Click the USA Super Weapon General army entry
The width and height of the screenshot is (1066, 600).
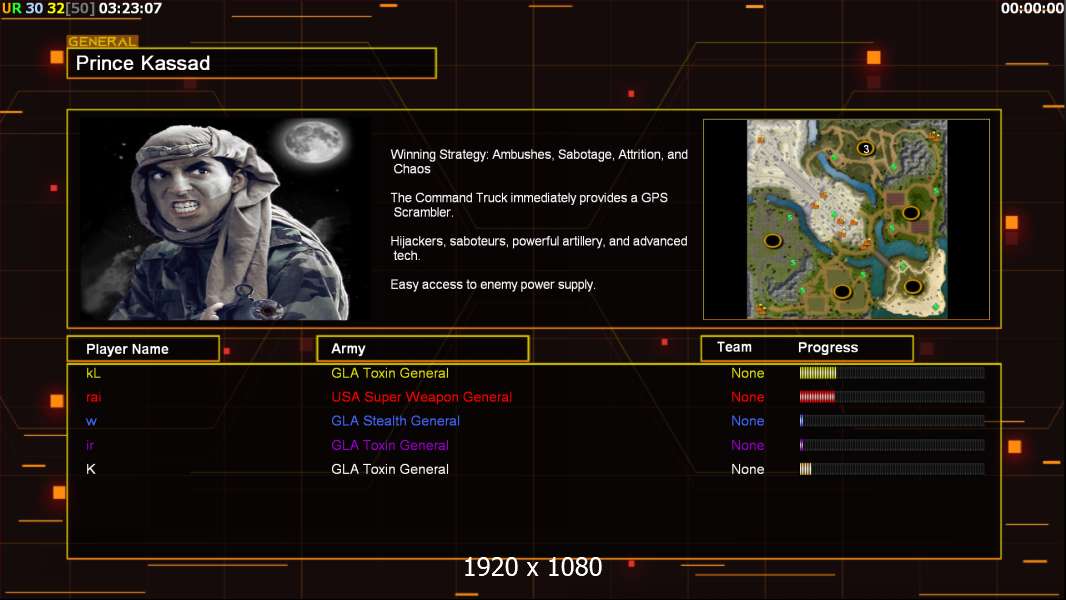tap(421, 397)
